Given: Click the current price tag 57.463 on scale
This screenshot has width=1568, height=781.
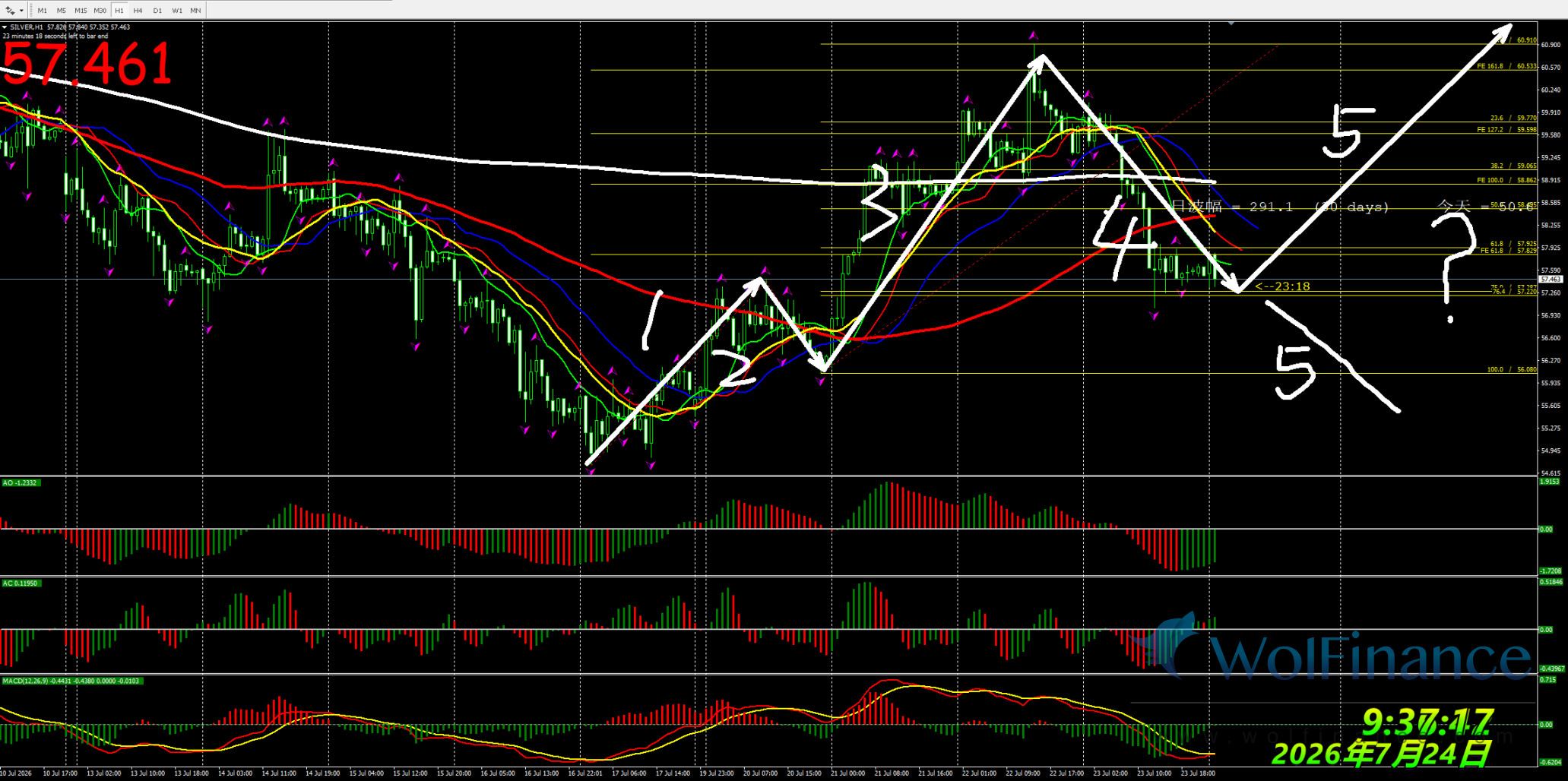Looking at the screenshot, I should 1550,280.
